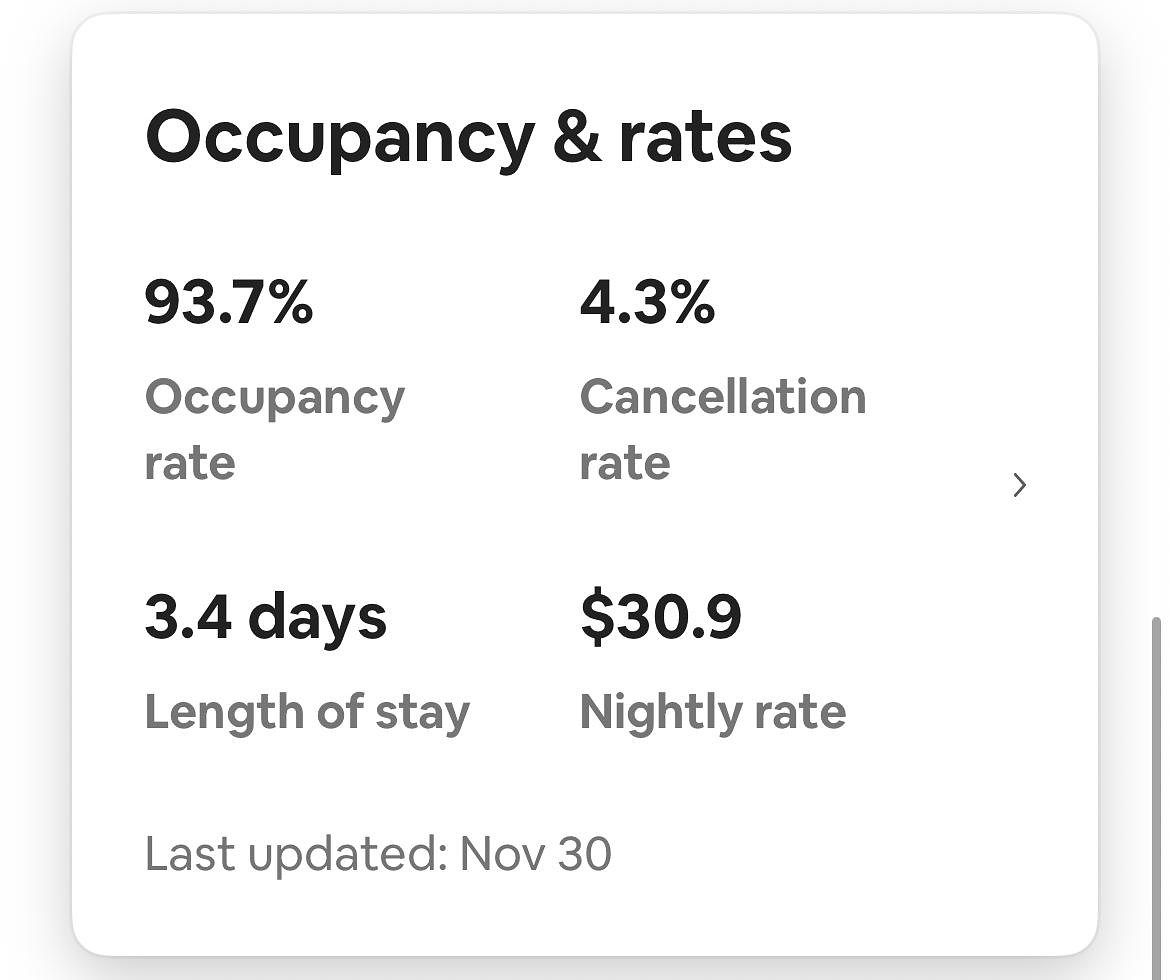The height and width of the screenshot is (980, 1170).
Task: Select the 4.3% cancellation value
Action: coord(647,303)
